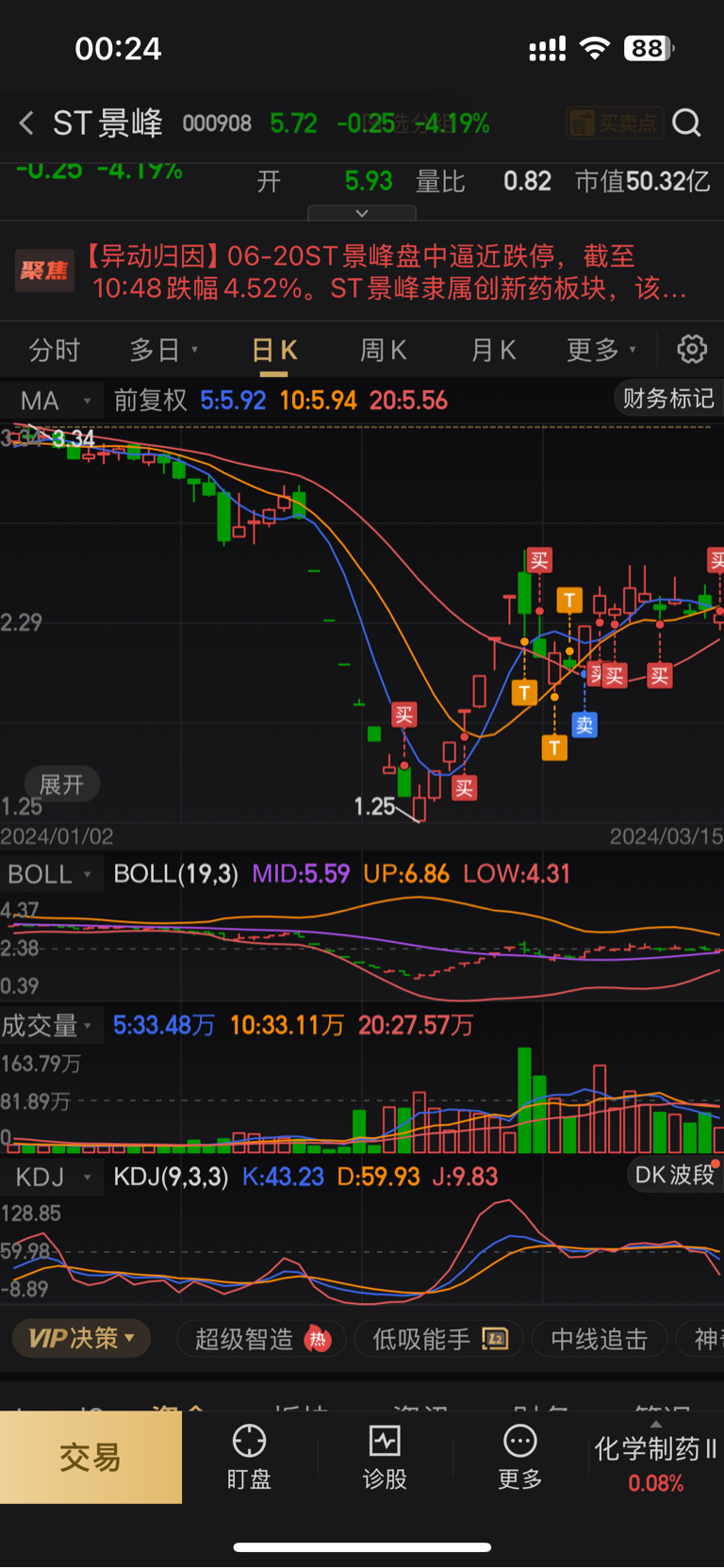Open the VIP决策 dropdown

pos(81,1338)
